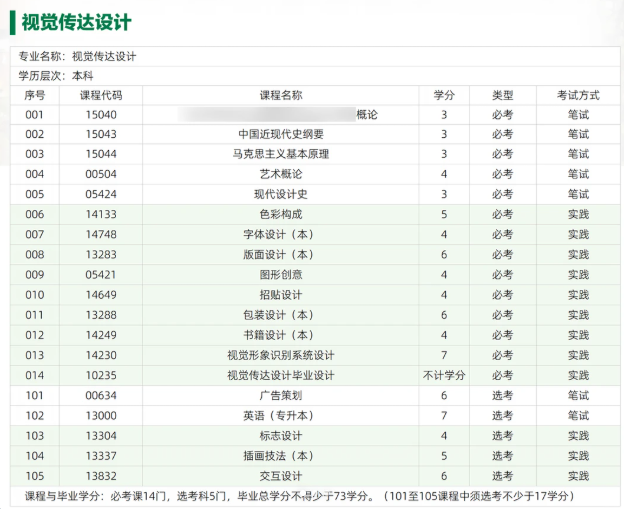
Task: Select course code 14649
Action: point(101,295)
